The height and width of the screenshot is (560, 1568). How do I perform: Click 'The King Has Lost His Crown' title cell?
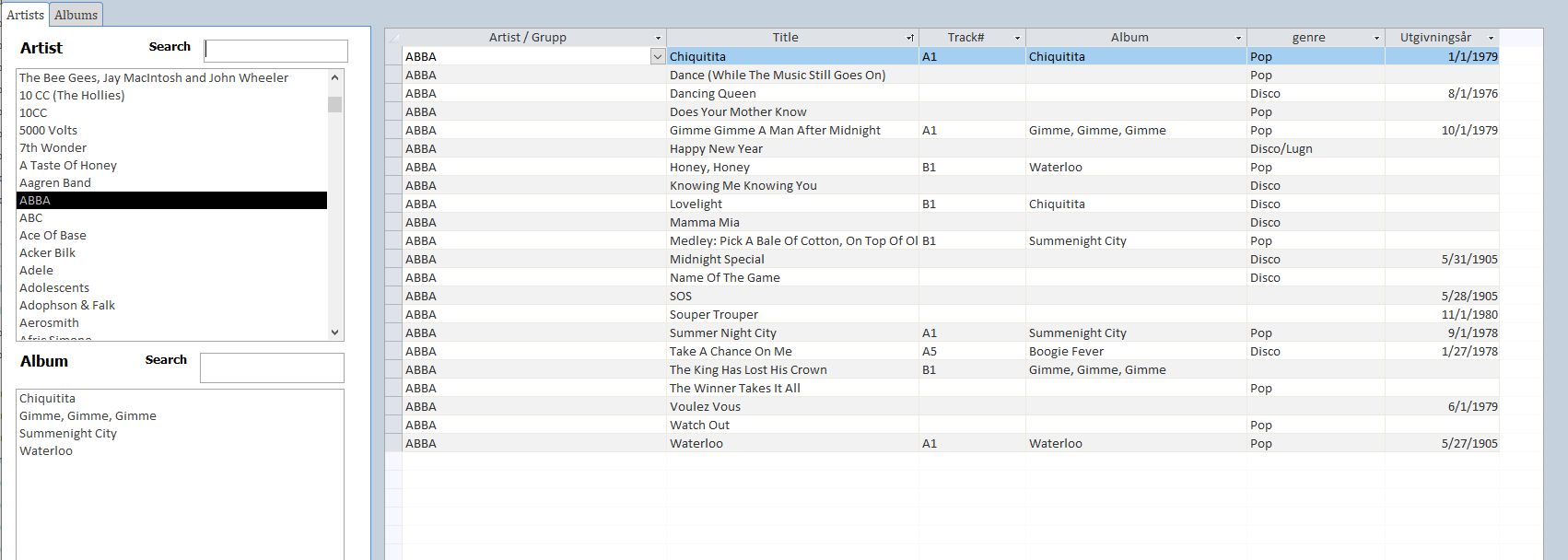point(792,369)
